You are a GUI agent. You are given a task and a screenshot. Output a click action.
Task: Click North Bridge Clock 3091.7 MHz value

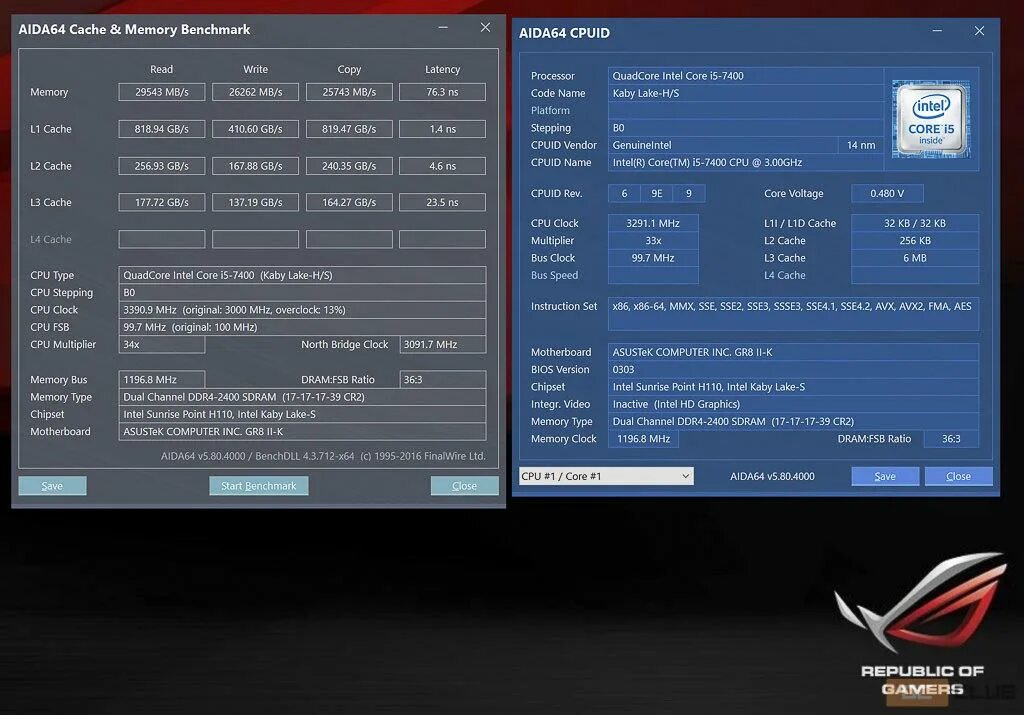click(x=443, y=344)
